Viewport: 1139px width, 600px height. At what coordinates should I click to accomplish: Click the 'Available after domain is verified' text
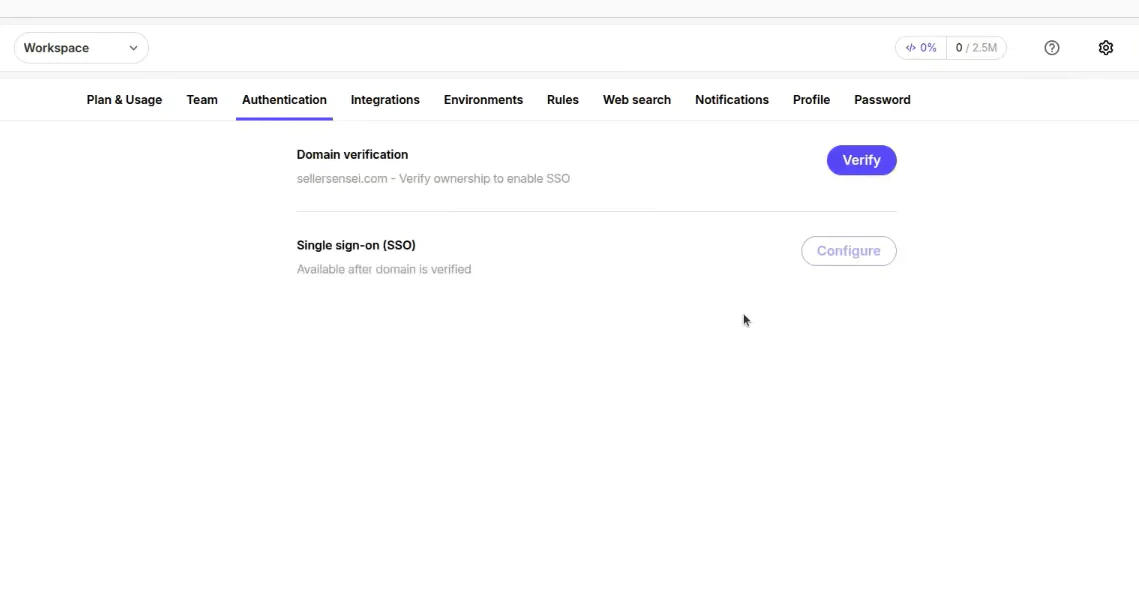click(384, 269)
